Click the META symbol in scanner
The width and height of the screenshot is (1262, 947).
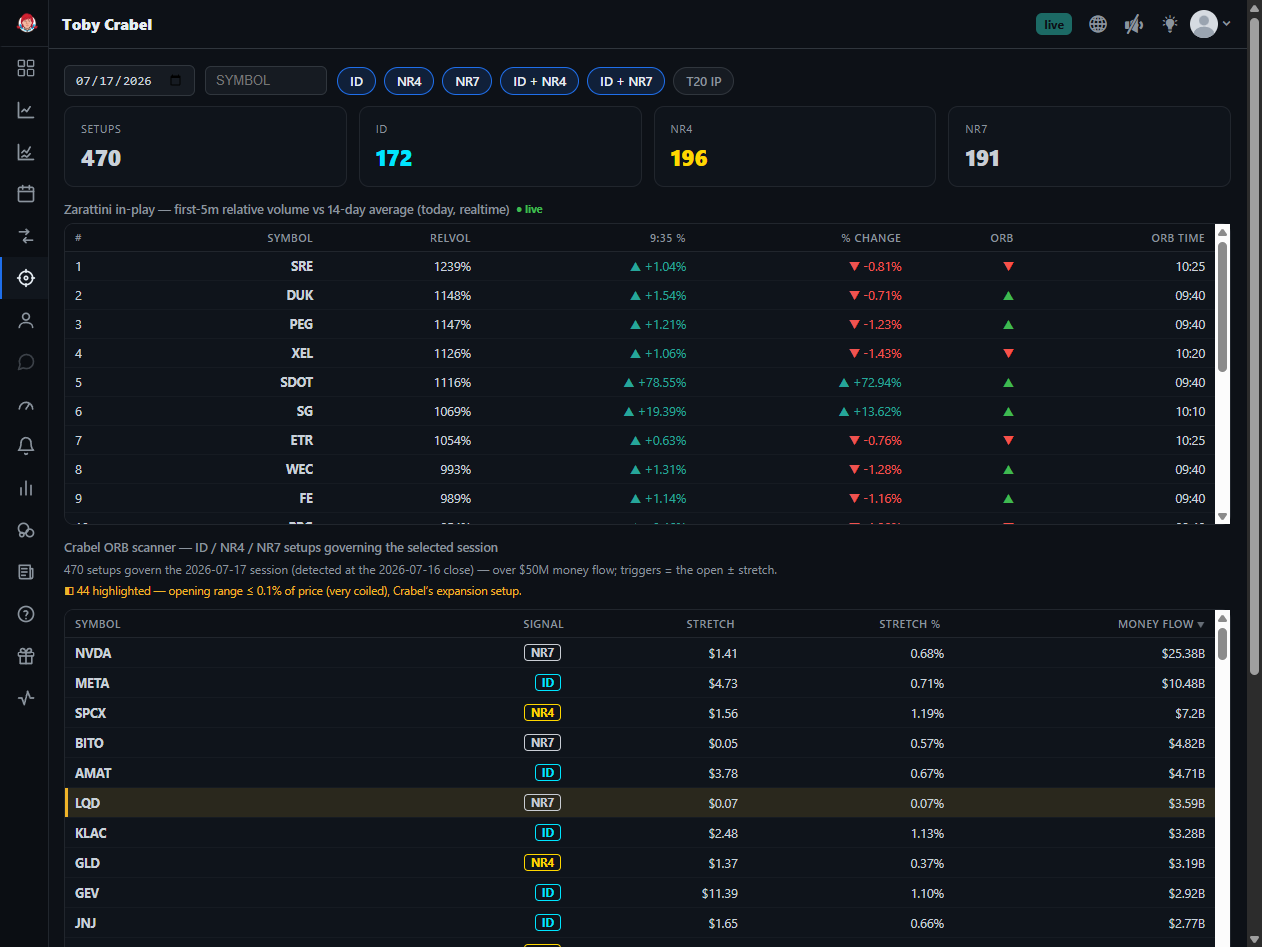pos(92,683)
